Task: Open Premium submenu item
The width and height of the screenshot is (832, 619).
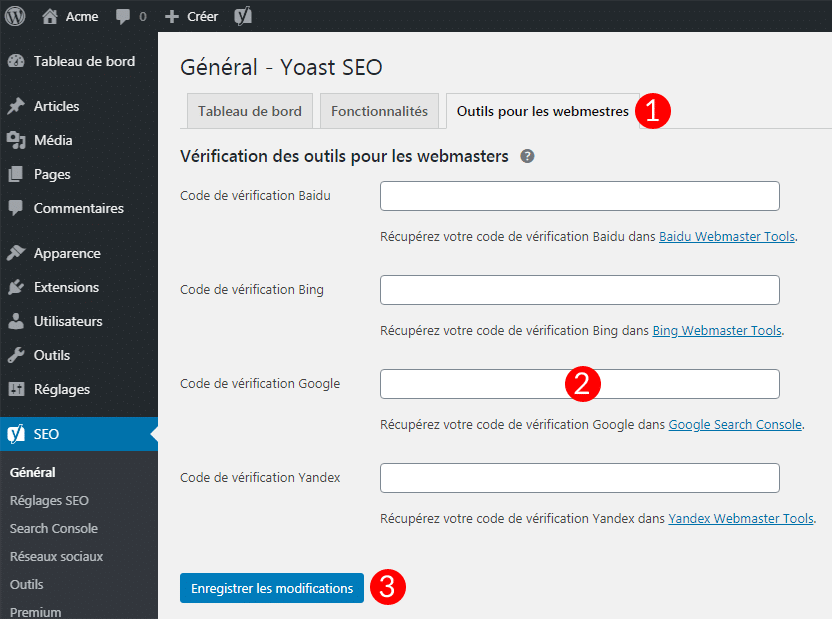Action: point(36,612)
